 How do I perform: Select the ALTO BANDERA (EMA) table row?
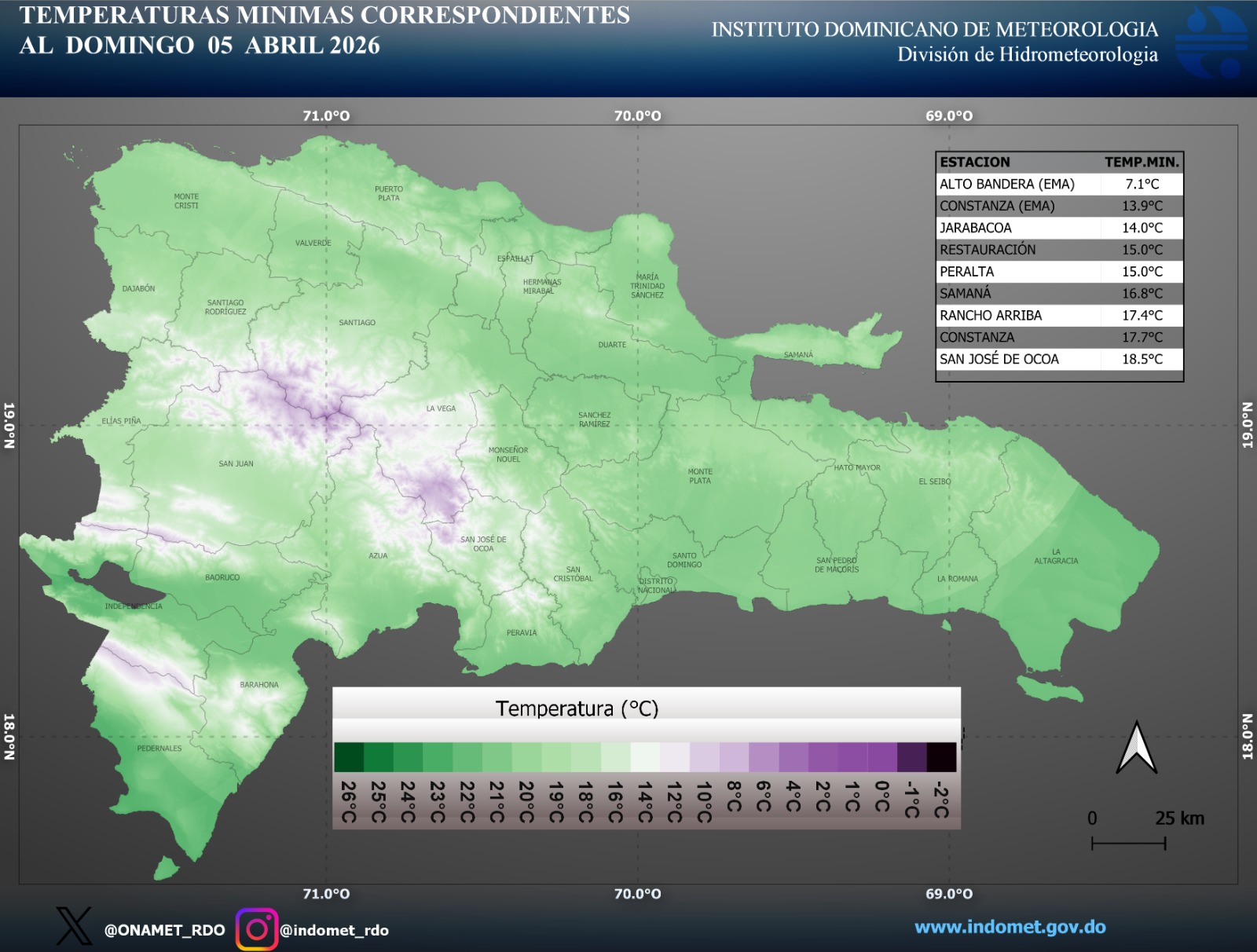(1059, 184)
